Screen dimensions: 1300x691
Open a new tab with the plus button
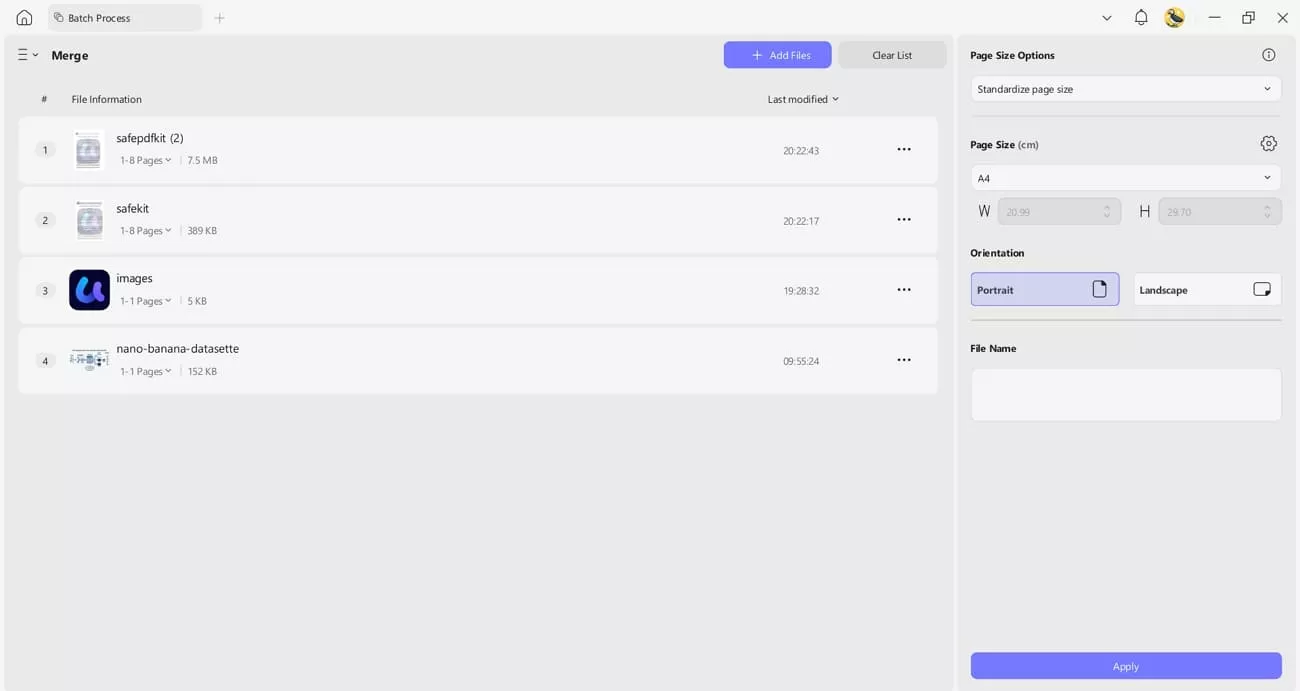220,17
